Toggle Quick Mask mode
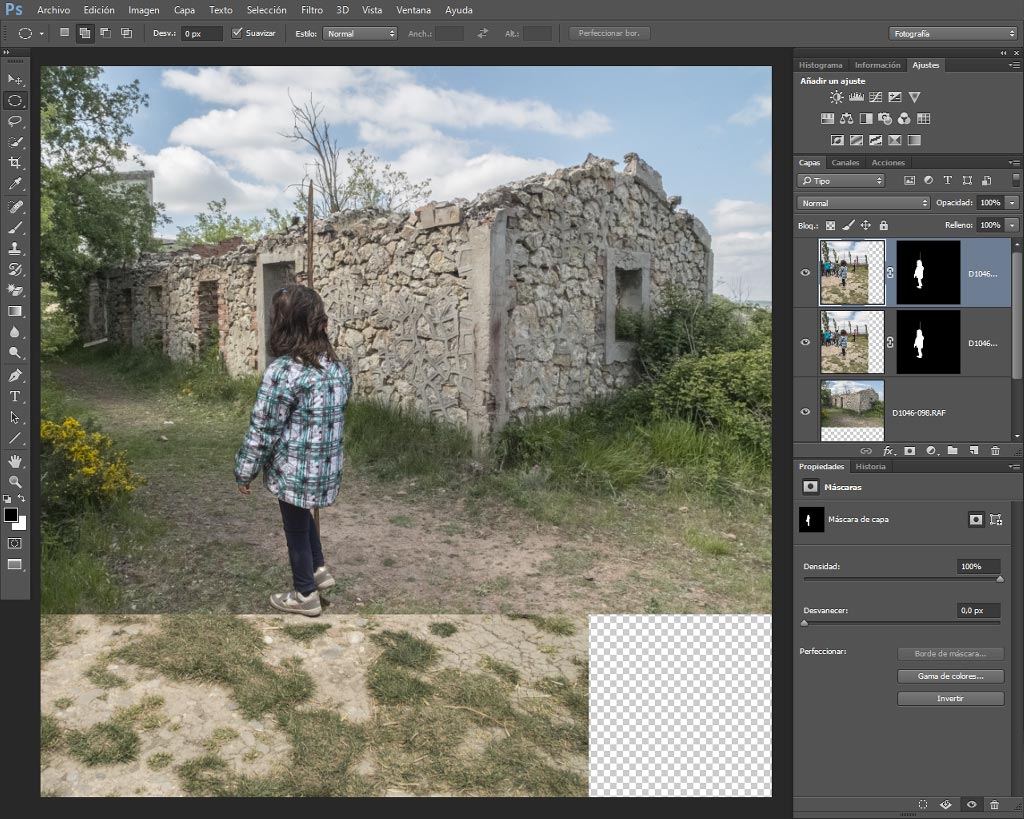This screenshot has width=1024, height=819. tap(14, 543)
